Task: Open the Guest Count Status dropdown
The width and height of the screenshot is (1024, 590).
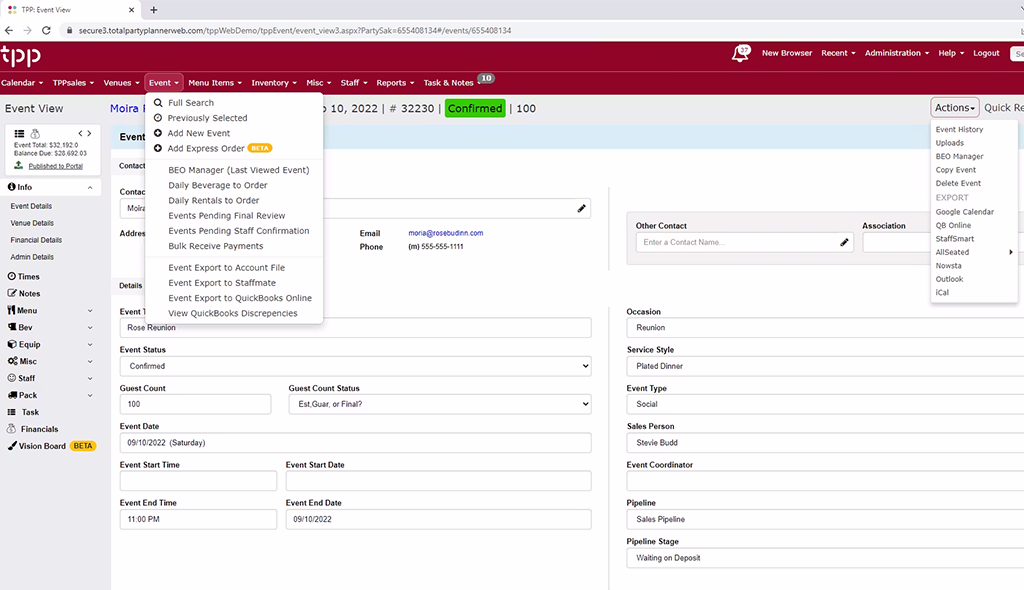Action: click(439, 404)
